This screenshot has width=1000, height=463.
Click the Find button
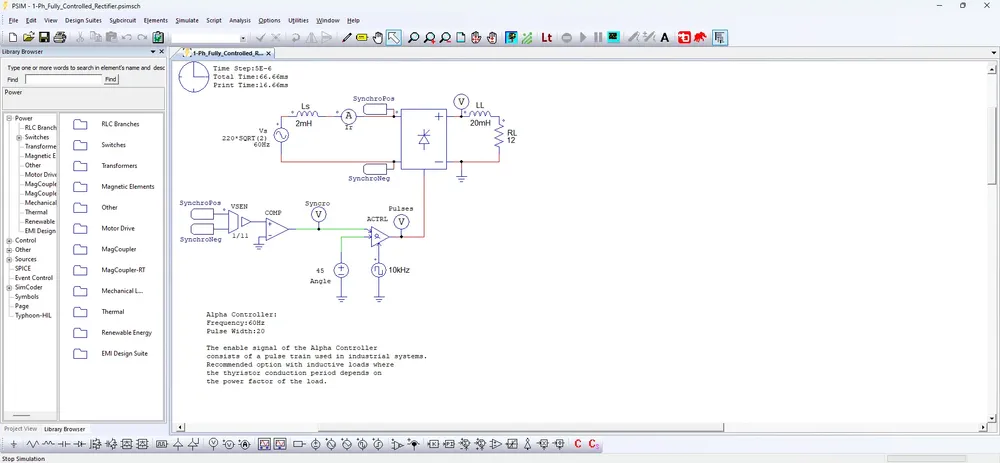111,79
